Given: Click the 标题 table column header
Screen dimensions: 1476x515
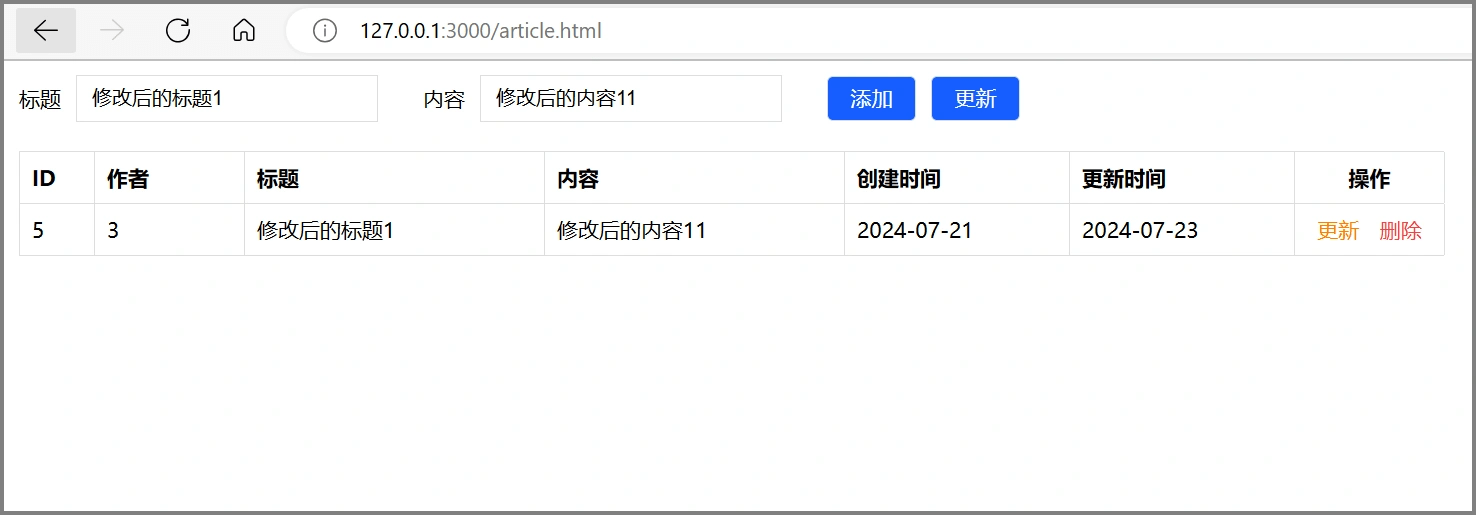Looking at the screenshot, I should [x=278, y=179].
